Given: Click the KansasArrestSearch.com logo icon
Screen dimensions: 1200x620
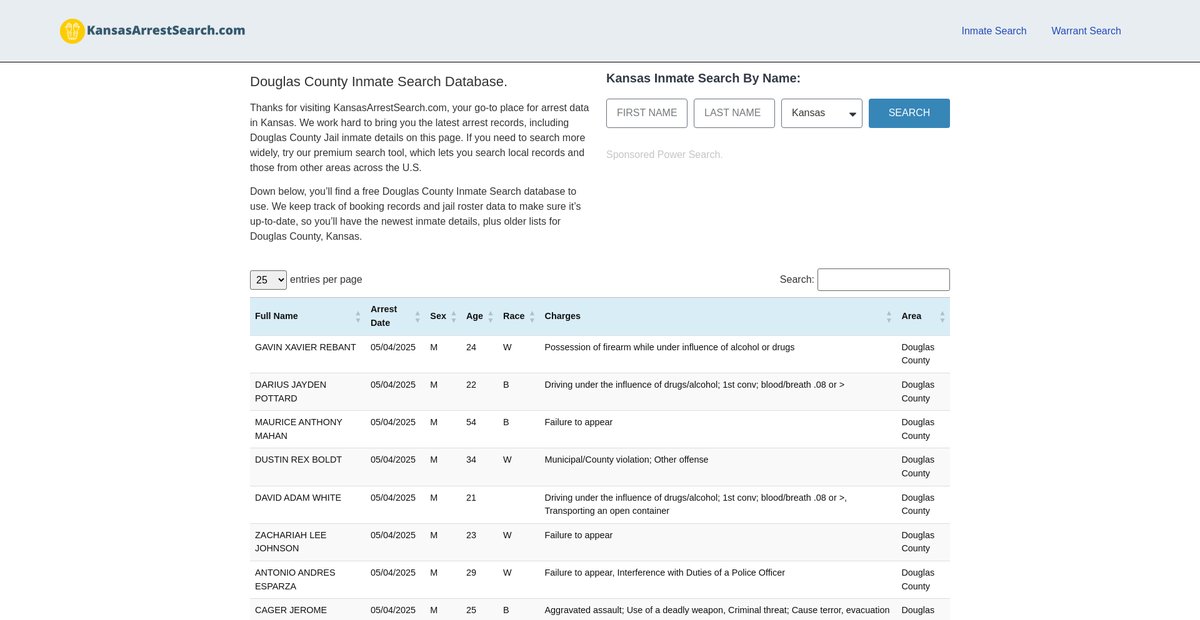Looking at the screenshot, I should [x=72, y=31].
